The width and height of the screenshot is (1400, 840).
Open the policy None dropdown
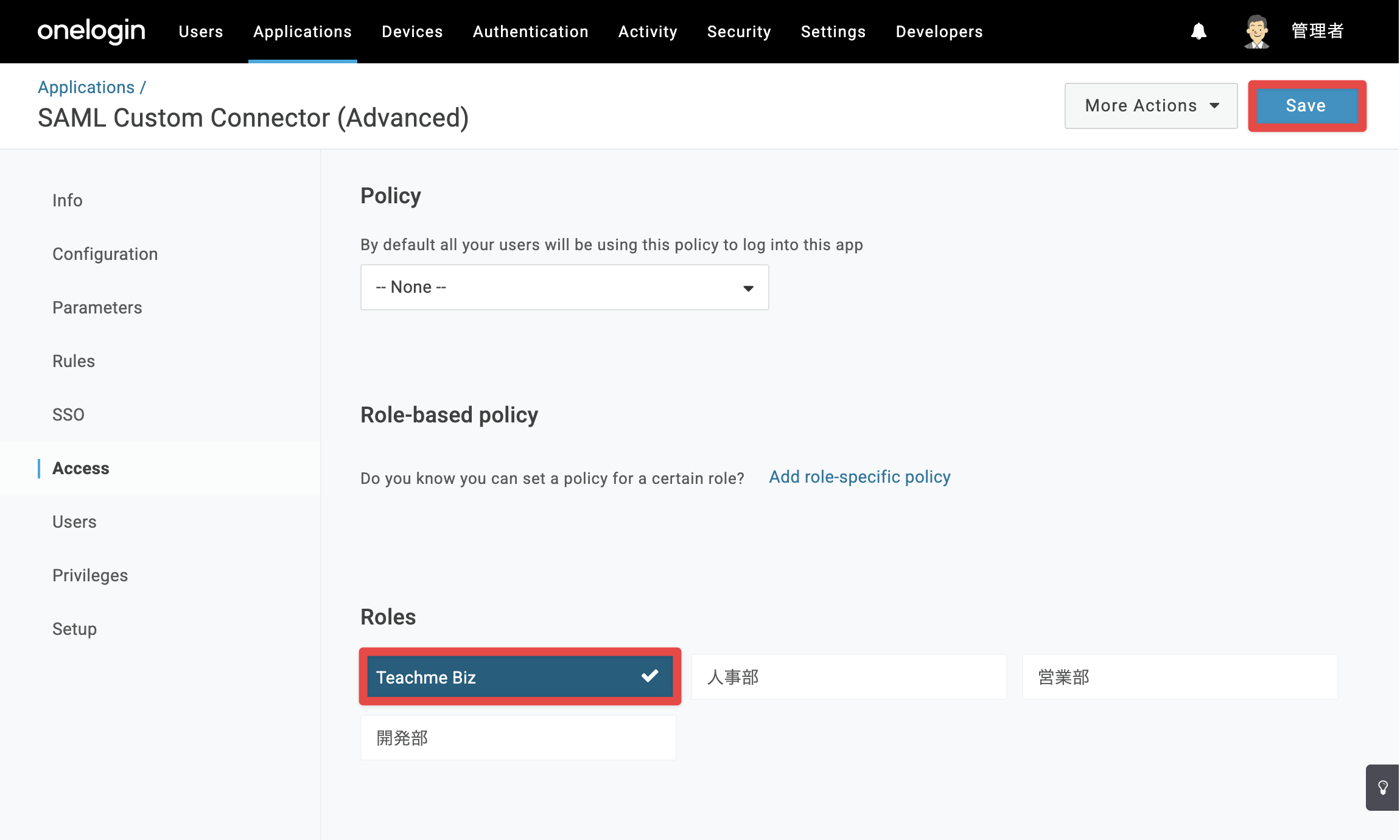(x=564, y=287)
